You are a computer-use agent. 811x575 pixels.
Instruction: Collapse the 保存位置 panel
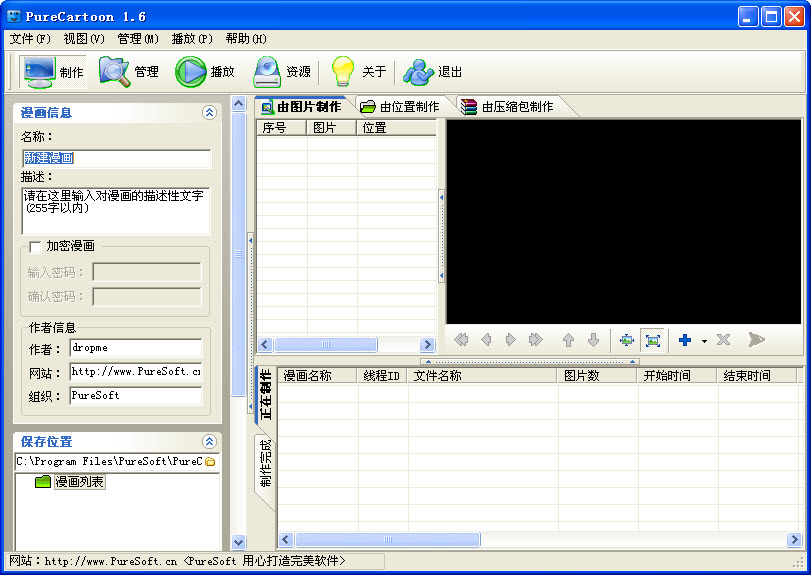(209, 441)
